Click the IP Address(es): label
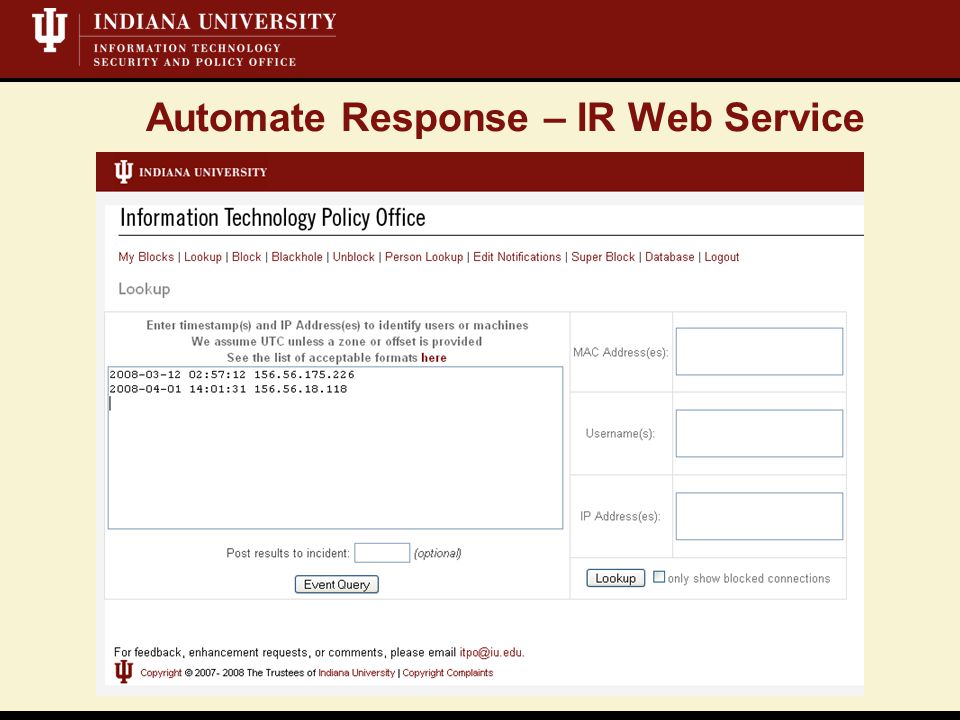This screenshot has width=960, height=720. [x=620, y=516]
